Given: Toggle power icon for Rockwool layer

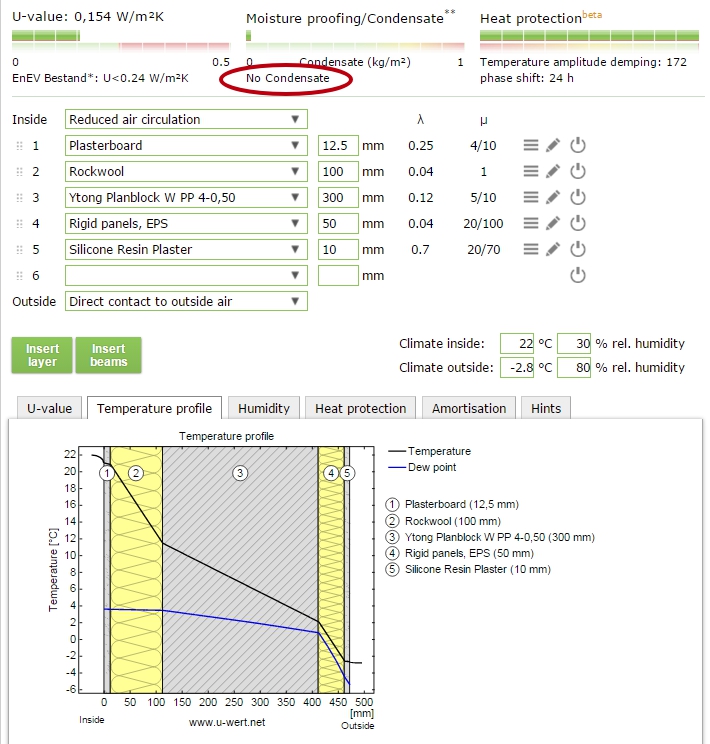Looking at the screenshot, I should click(578, 171).
